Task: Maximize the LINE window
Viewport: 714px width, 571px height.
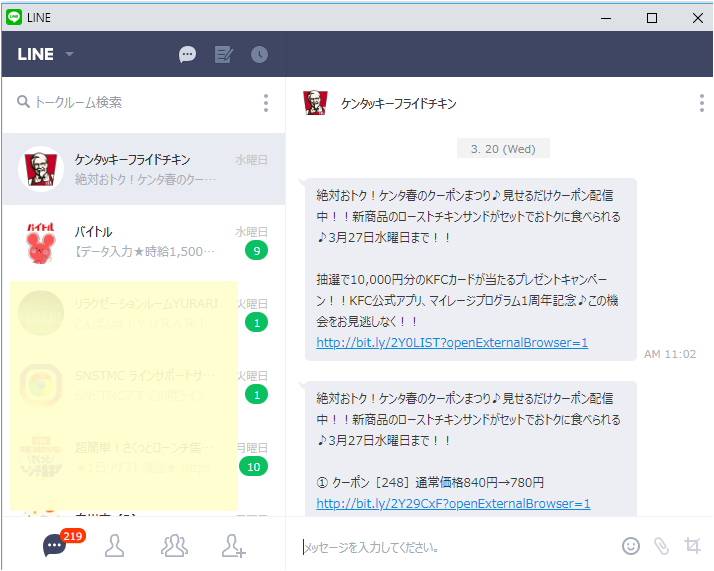Action: point(652,18)
